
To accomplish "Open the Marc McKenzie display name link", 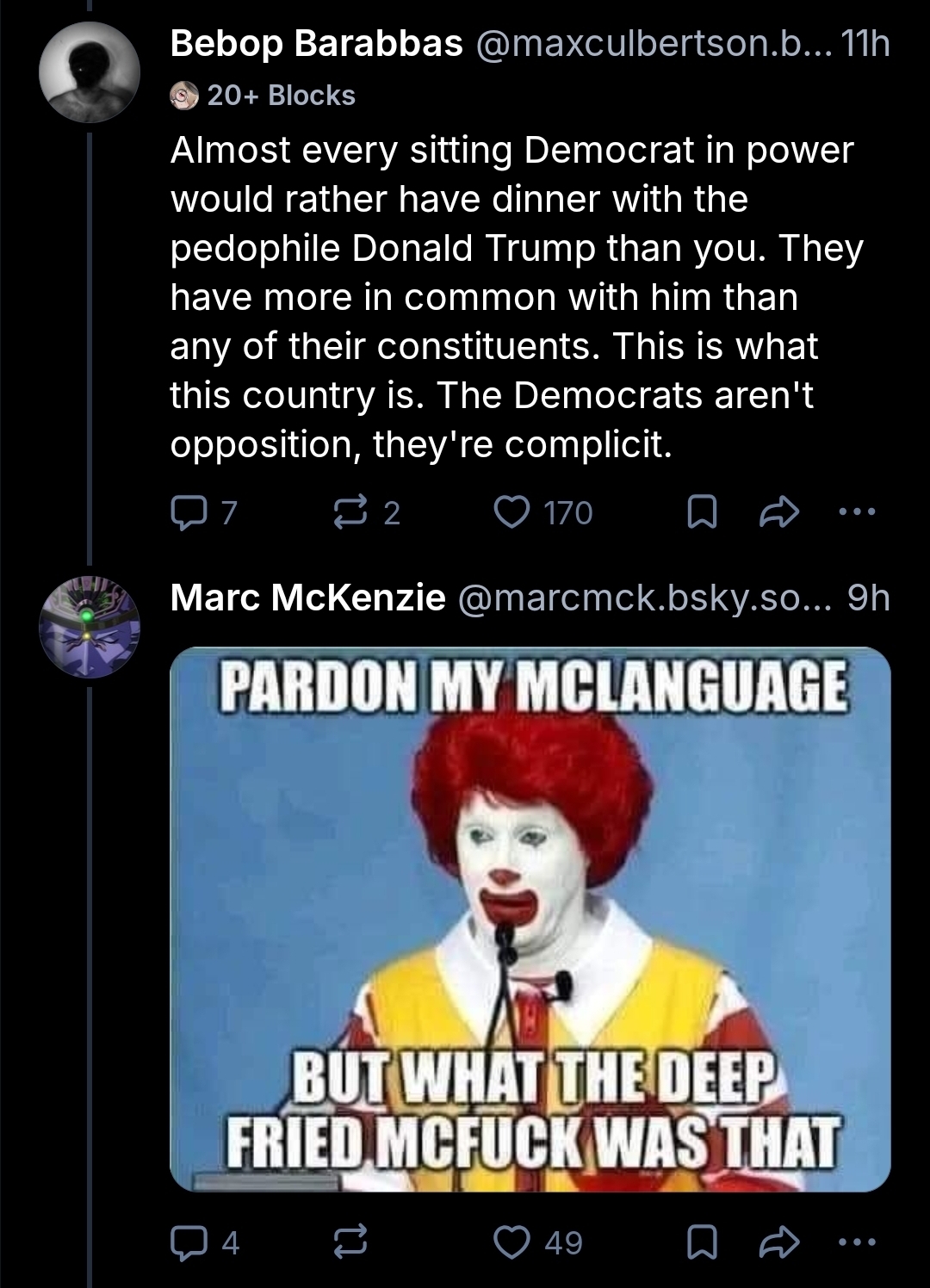I will pos(307,598).
